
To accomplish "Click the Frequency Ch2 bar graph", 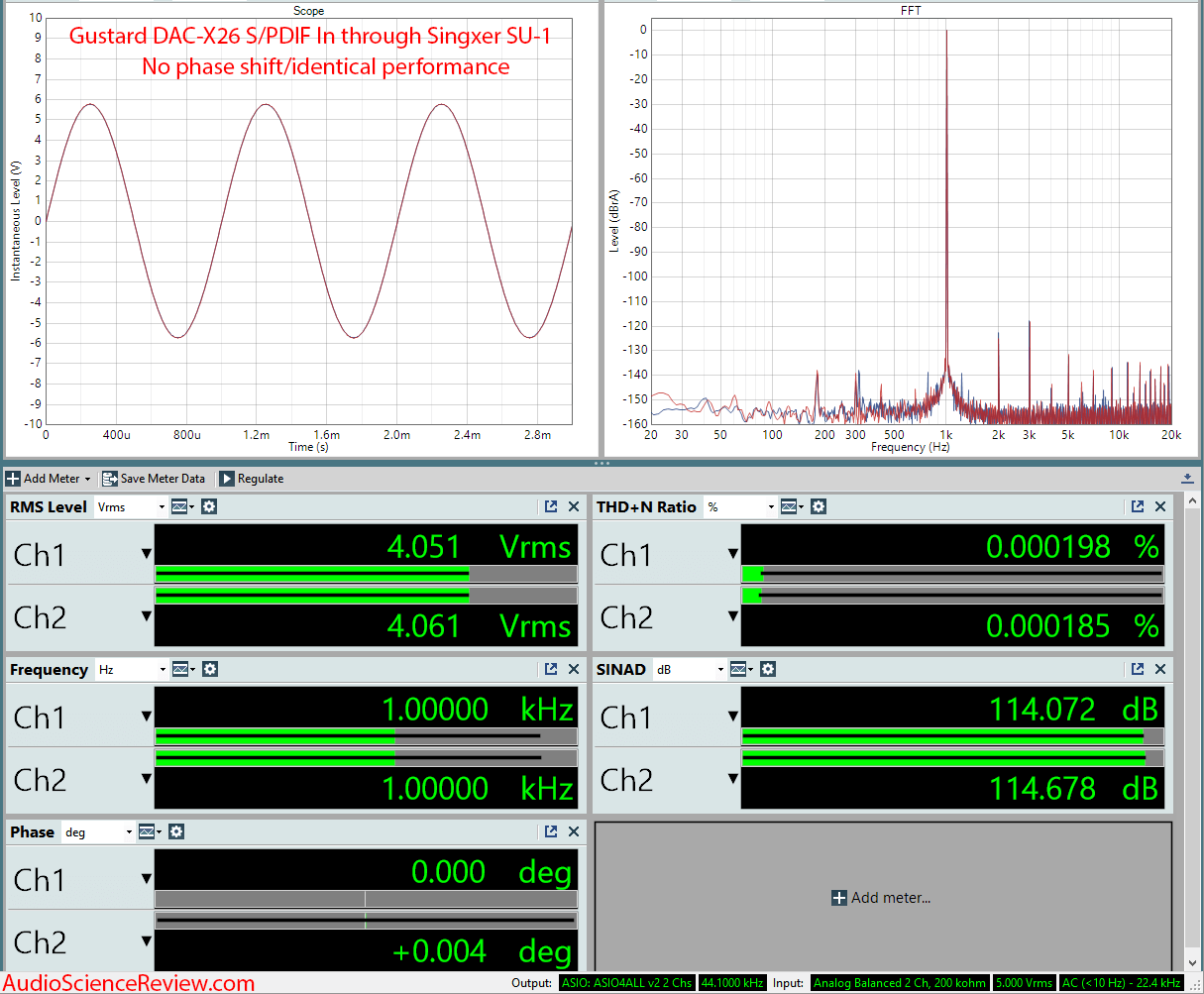I will point(366,758).
